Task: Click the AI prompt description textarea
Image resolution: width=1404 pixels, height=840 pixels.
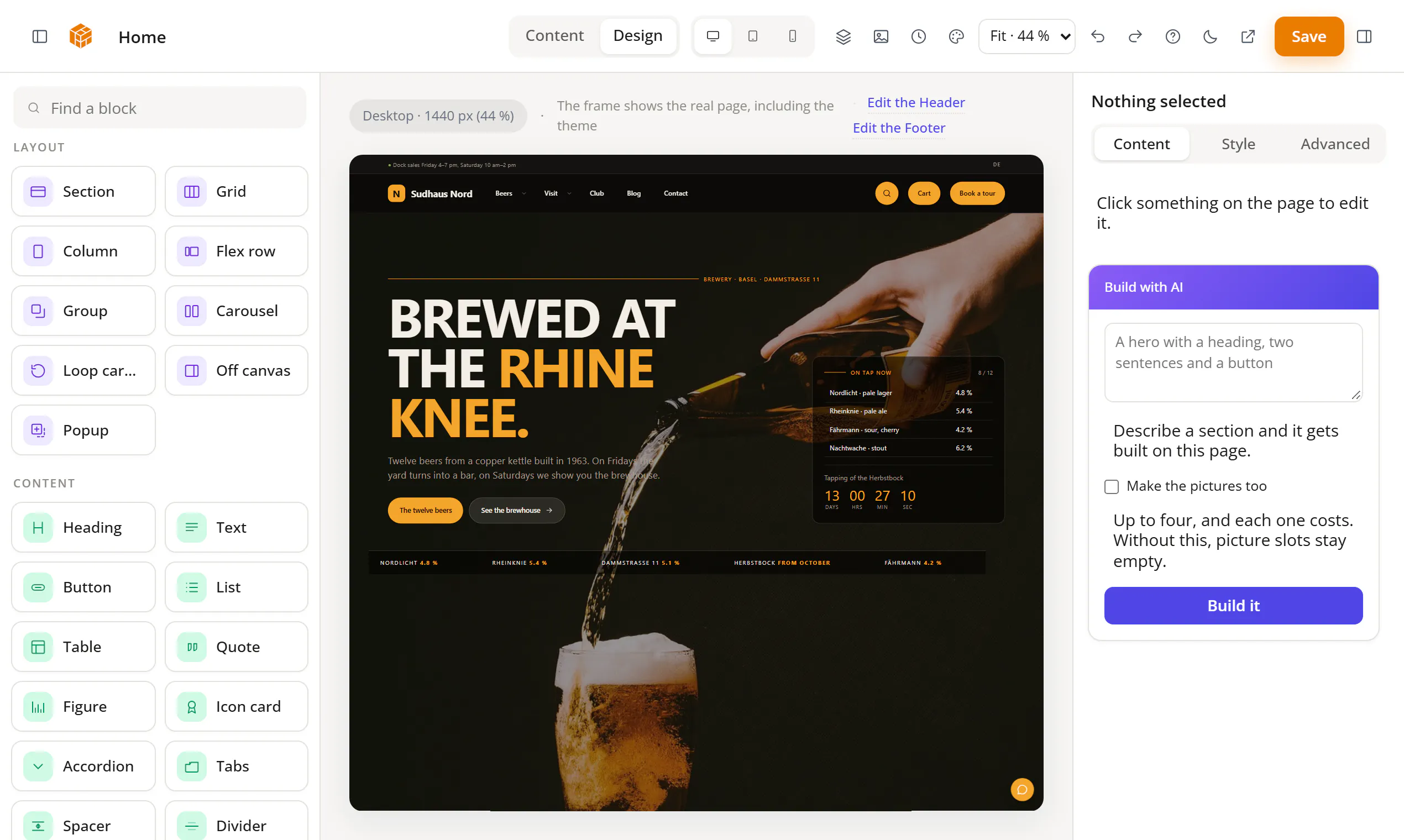Action: [x=1233, y=363]
